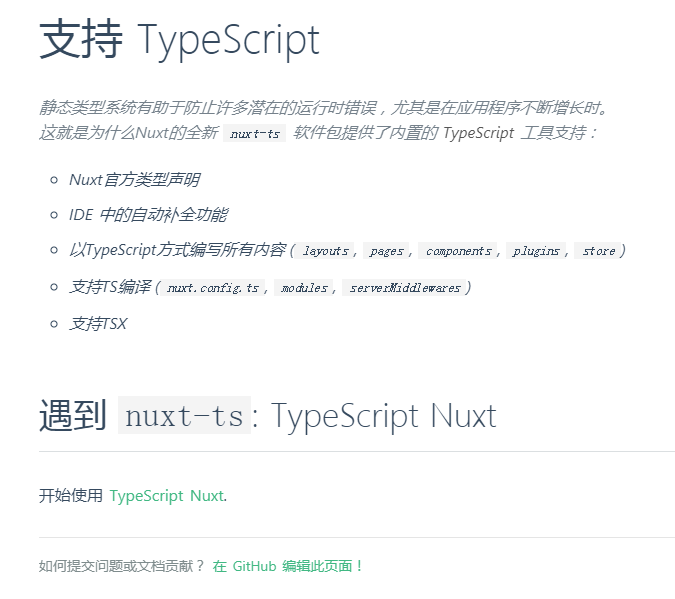Click the components code tag
675x599 pixels.
click(x=458, y=251)
